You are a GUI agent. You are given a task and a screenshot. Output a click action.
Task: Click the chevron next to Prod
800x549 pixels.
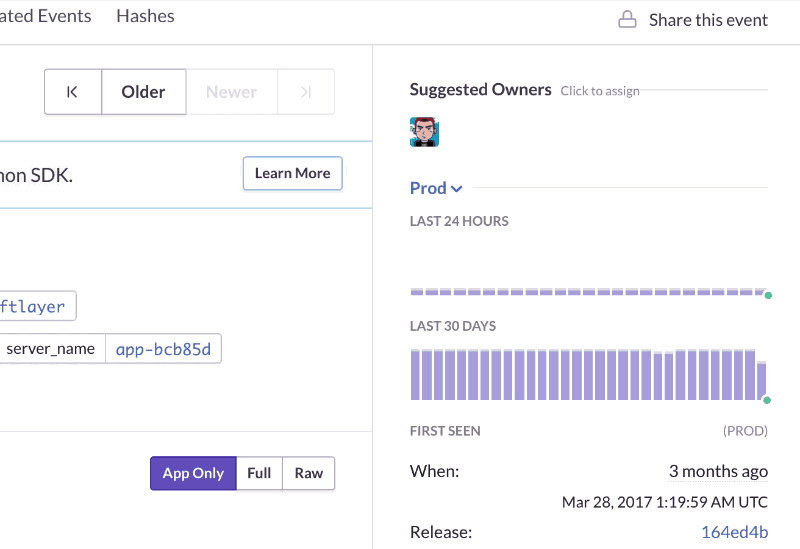(x=457, y=189)
